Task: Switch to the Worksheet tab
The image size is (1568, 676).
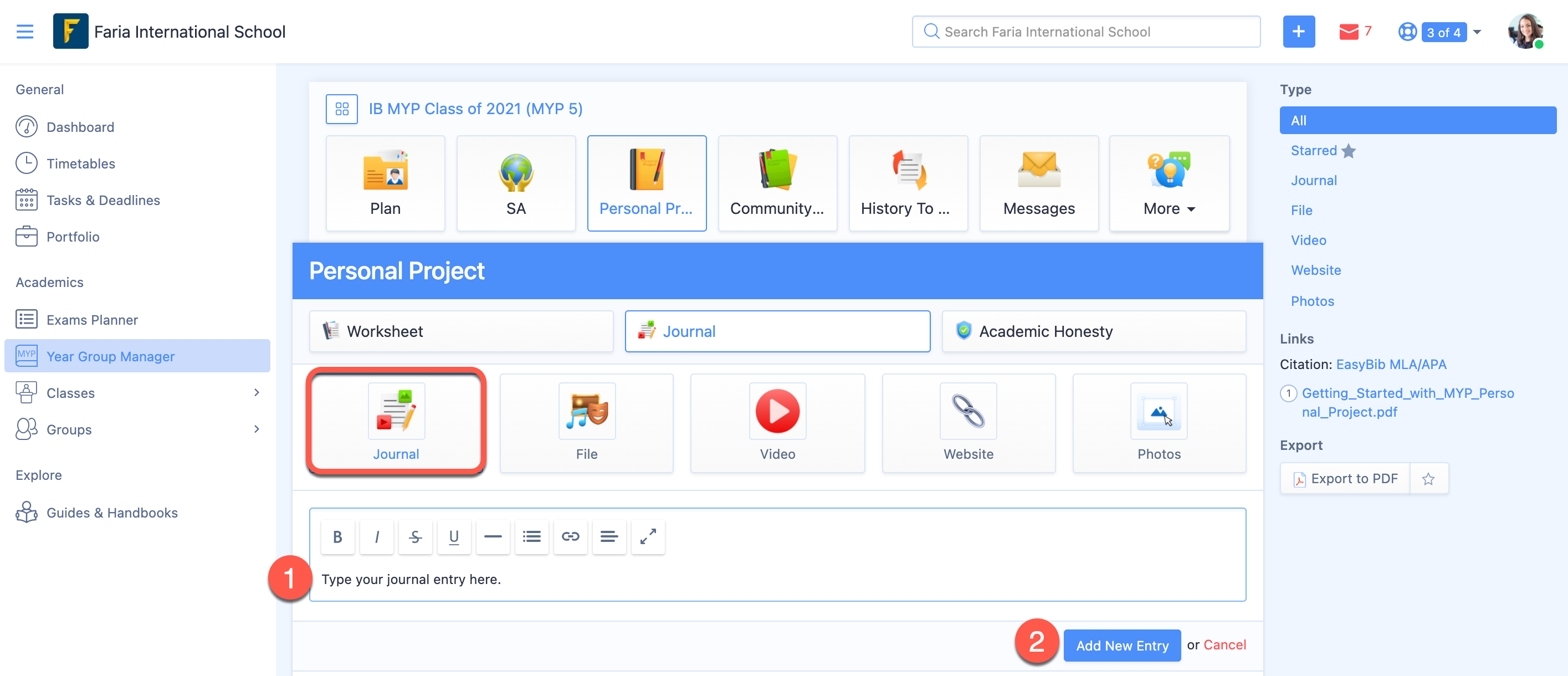Action: point(461,331)
